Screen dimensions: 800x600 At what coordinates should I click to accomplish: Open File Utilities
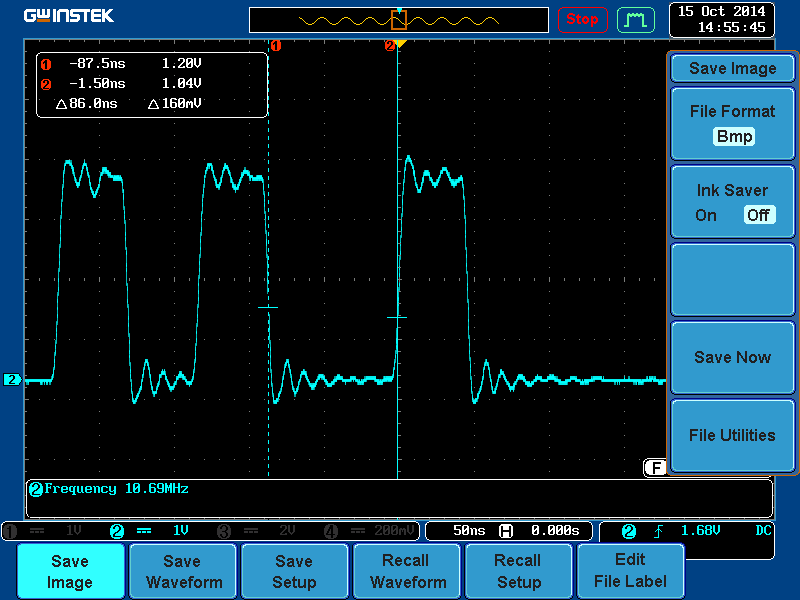(733, 435)
